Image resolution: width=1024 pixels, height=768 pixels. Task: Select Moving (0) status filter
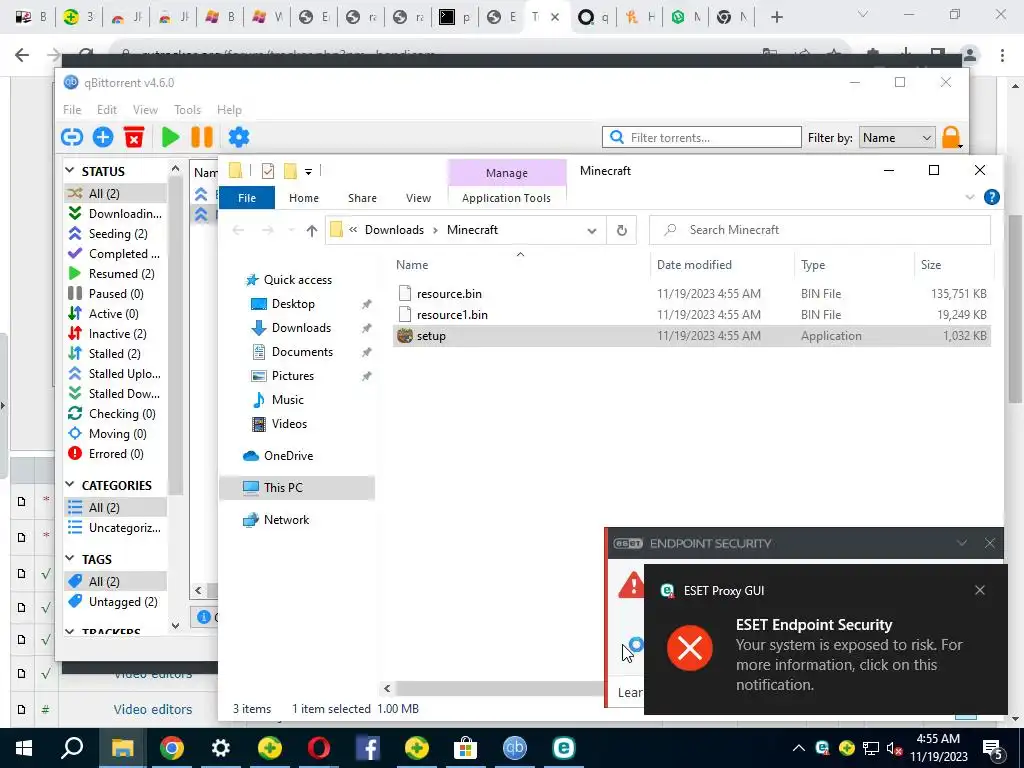pyautogui.click(x=108, y=434)
